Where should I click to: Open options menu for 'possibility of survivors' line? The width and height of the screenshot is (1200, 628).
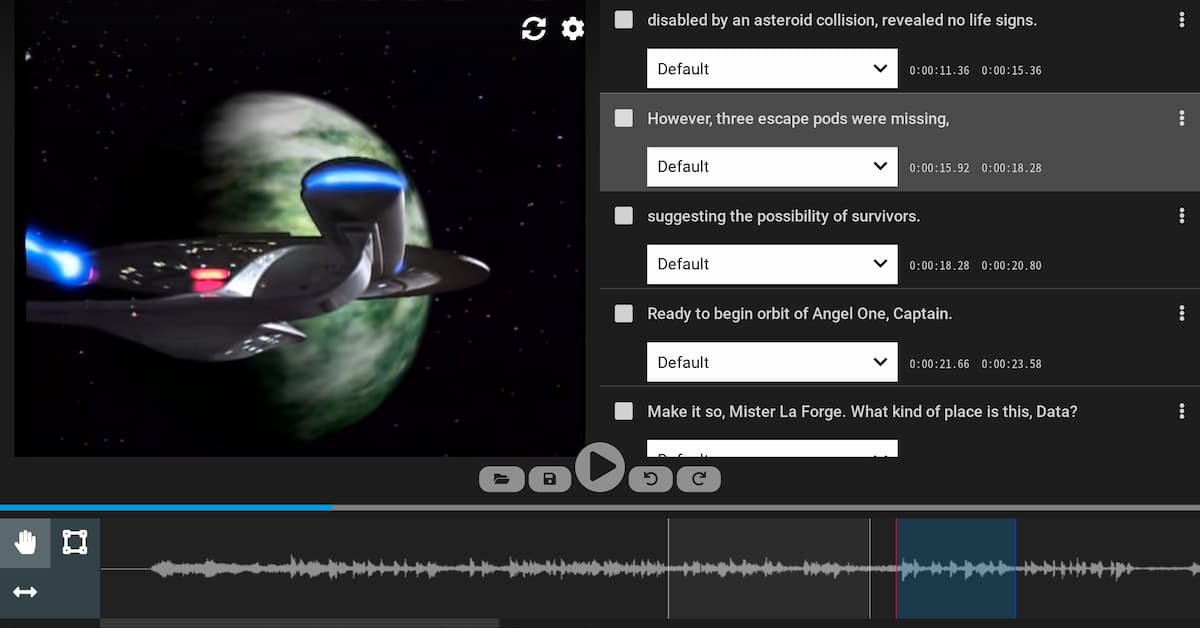point(1182,216)
